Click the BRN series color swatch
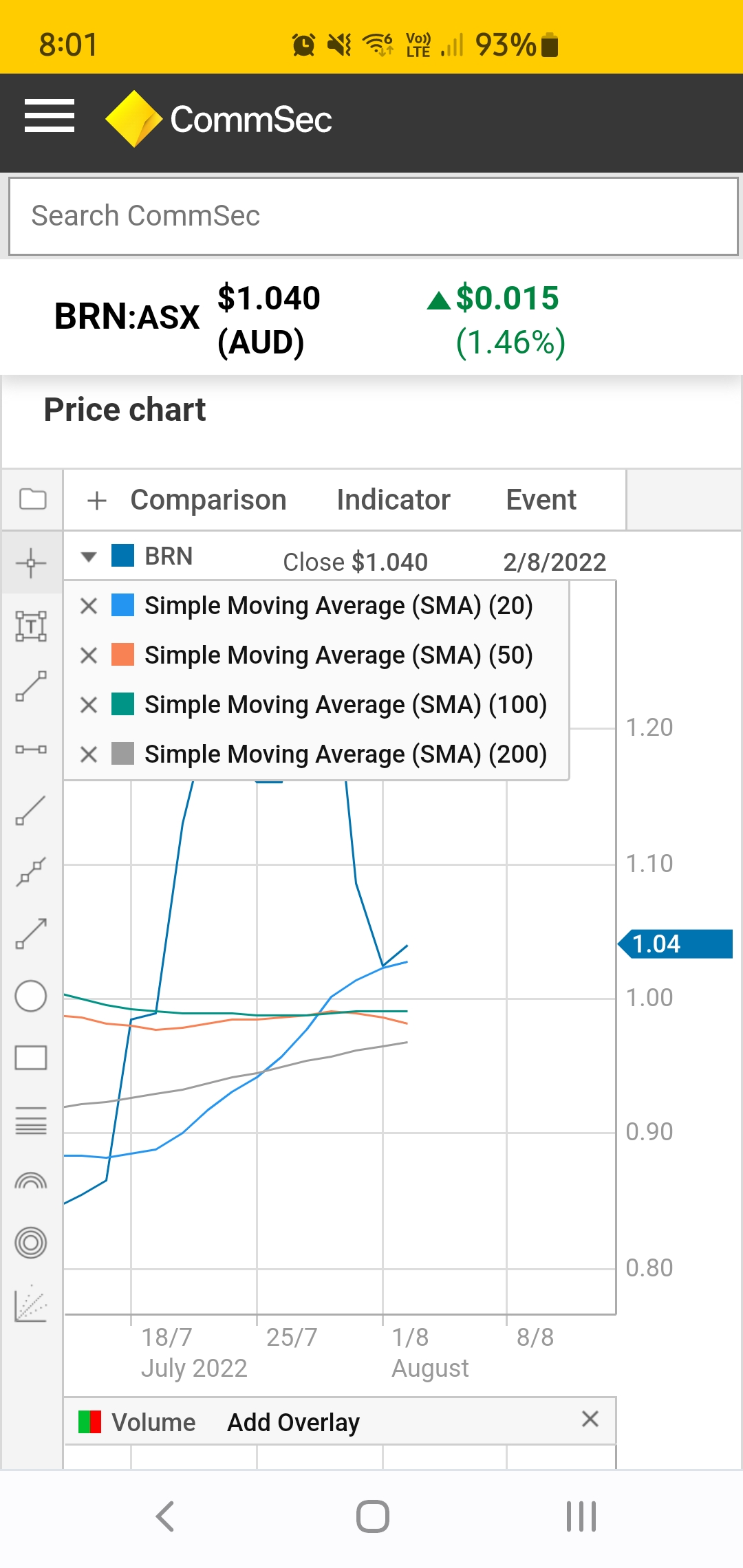The width and height of the screenshot is (743, 1568). (x=122, y=555)
